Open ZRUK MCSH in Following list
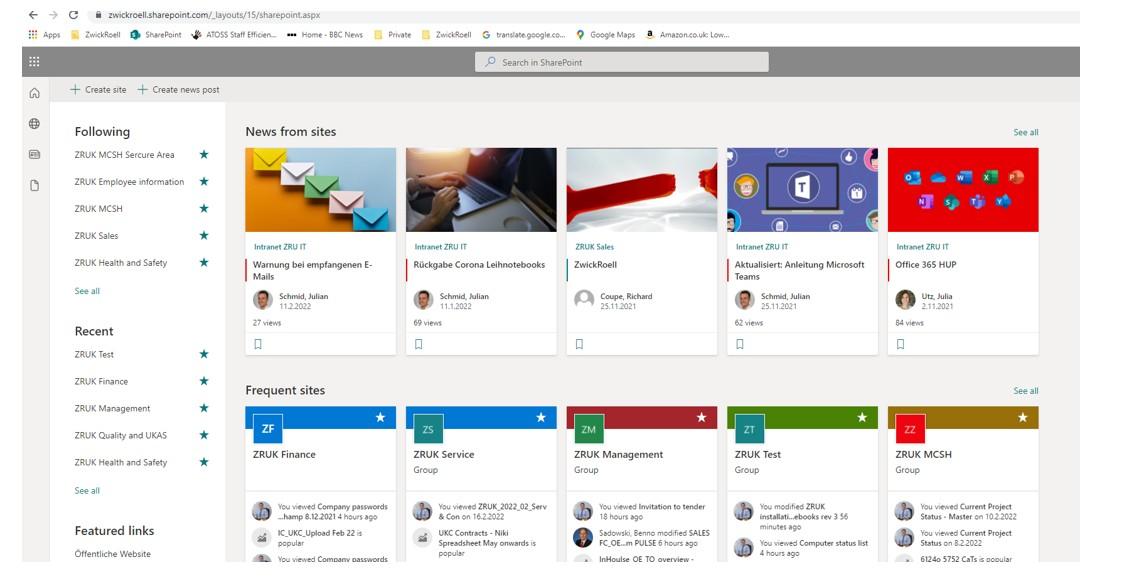This screenshot has height=588, width=1122. (x=99, y=209)
